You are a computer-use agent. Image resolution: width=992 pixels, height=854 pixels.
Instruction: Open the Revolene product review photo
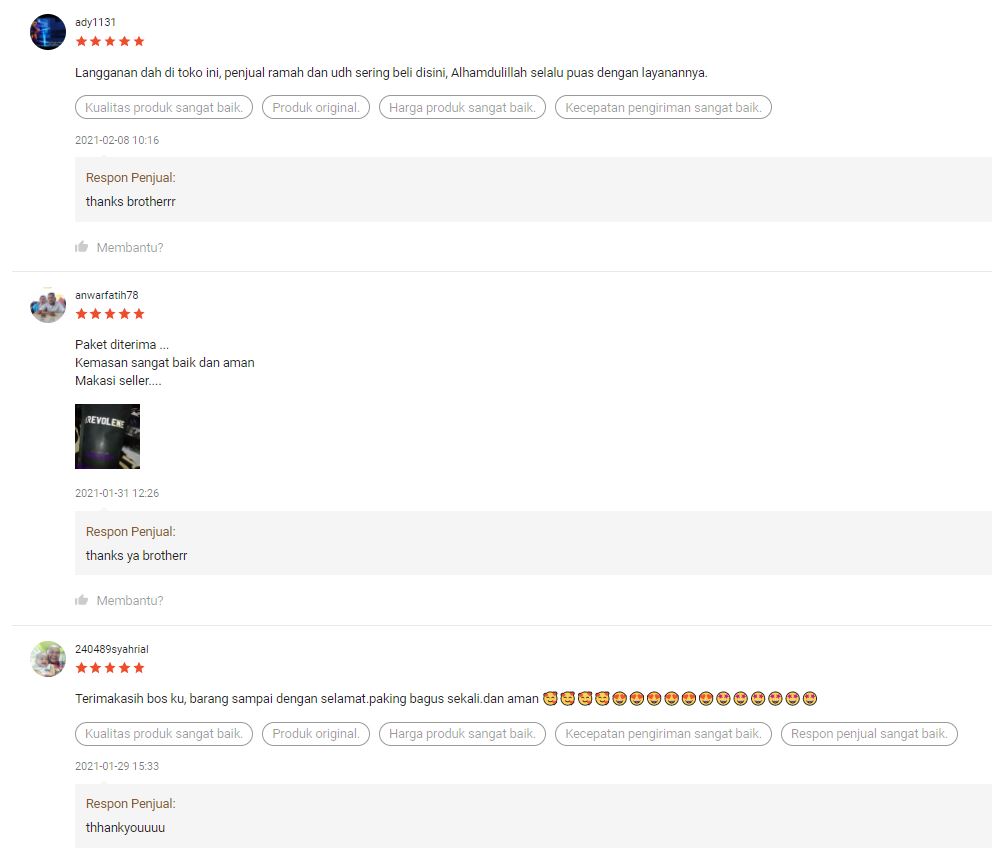108,436
